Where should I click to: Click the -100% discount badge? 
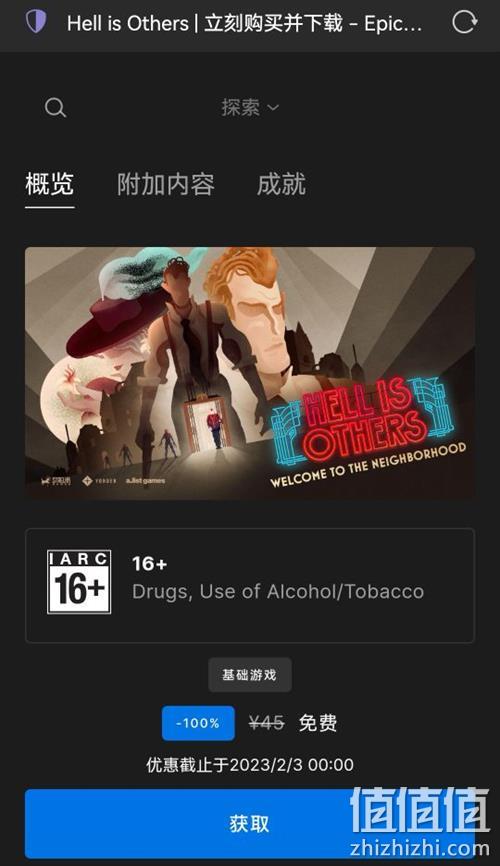pos(198,723)
